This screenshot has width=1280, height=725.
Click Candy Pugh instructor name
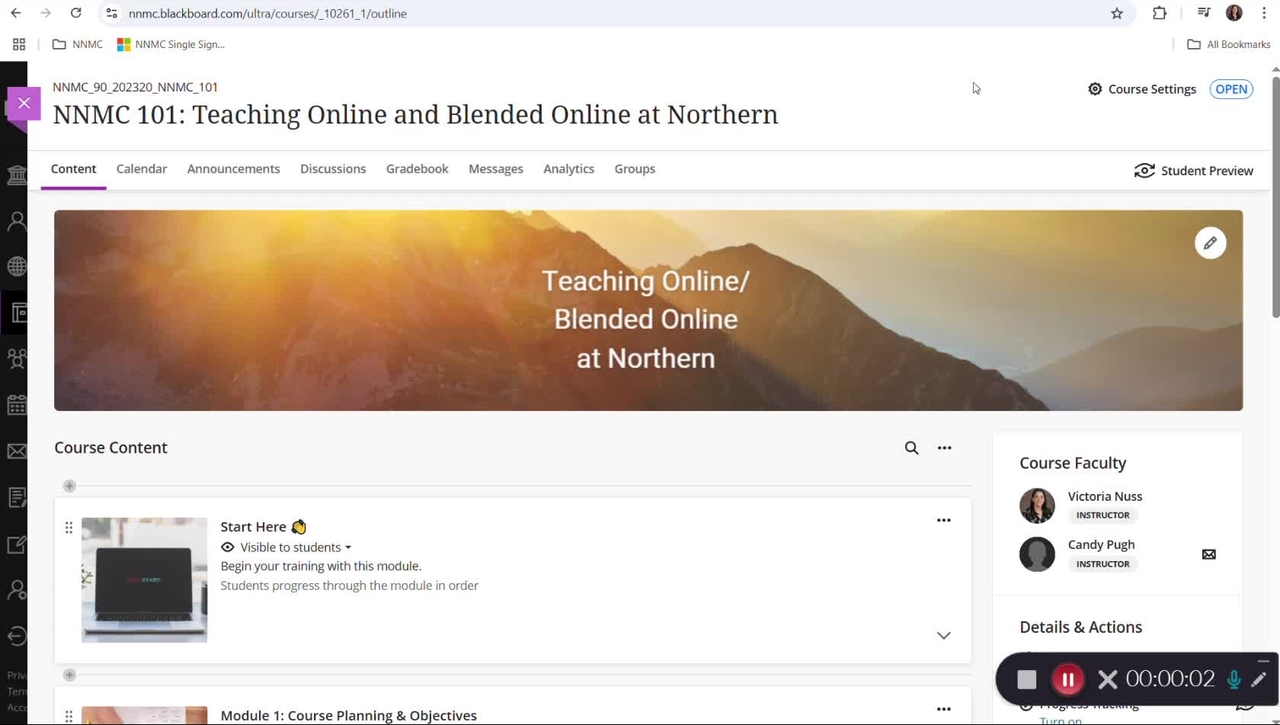pyautogui.click(x=1101, y=545)
